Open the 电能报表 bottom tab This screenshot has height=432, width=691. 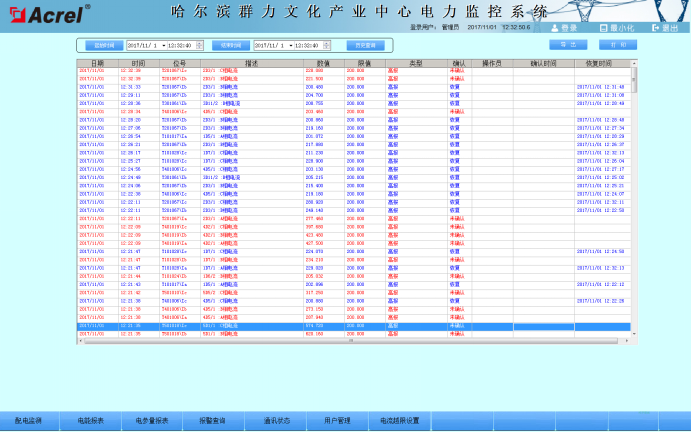[90, 421]
